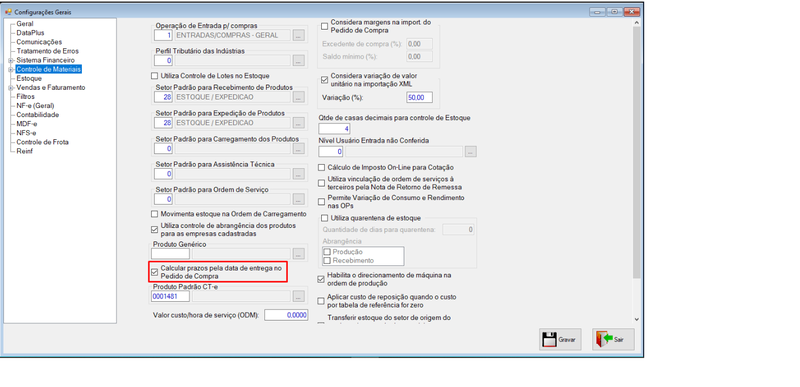Click the Gravar floppy disk button
Viewport: 800px width, 387px height.
tap(560, 339)
